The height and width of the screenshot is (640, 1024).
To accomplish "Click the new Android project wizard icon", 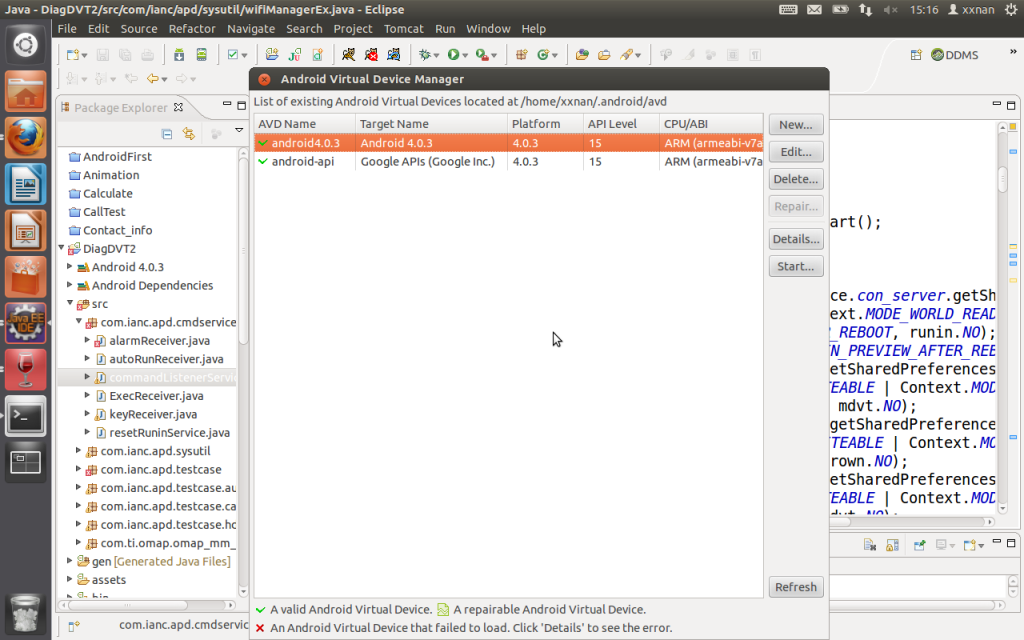I will pyautogui.click(x=272, y=55).
